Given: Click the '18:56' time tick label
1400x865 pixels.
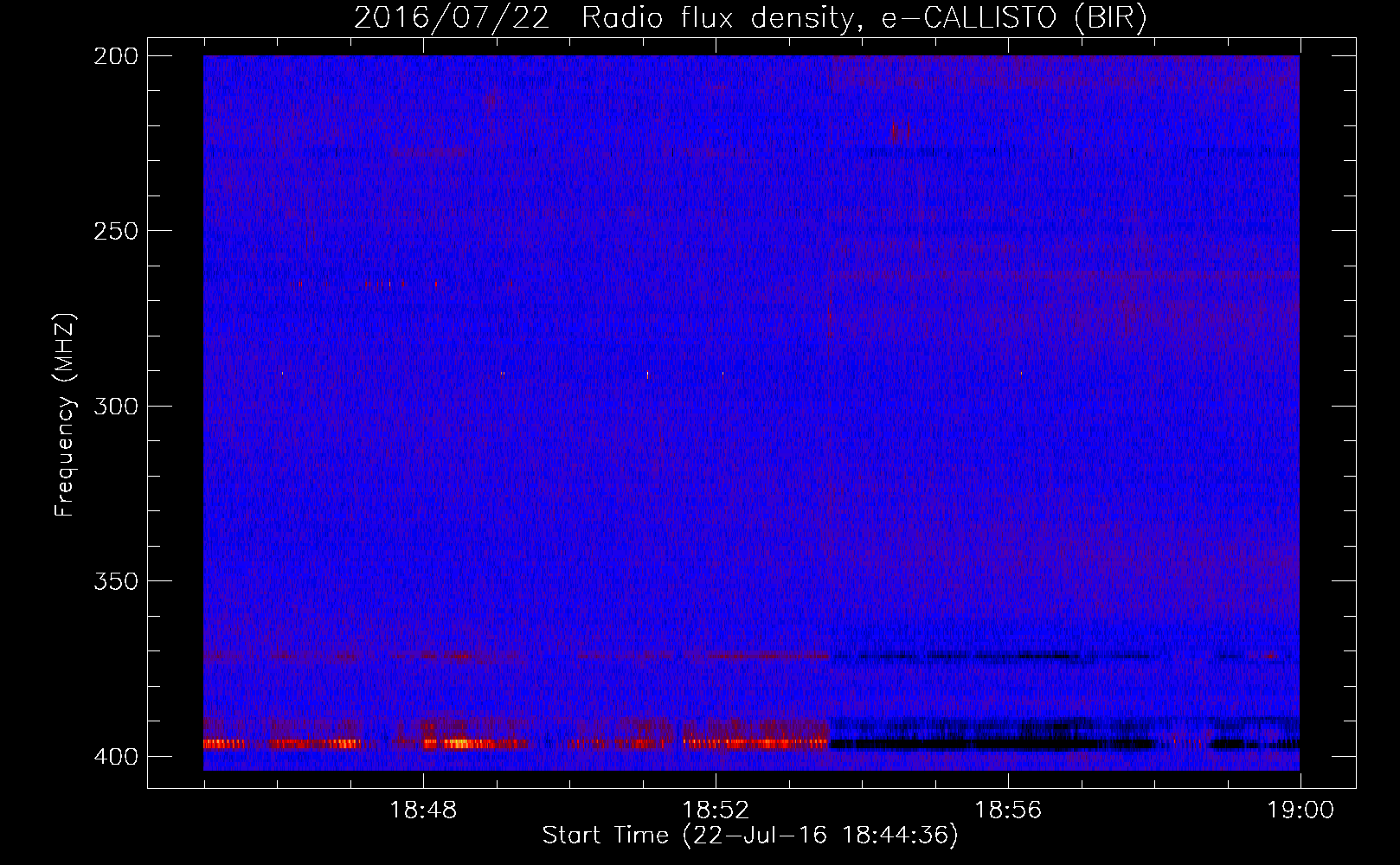Looking at the screenshot, I should coord(1008,811).
